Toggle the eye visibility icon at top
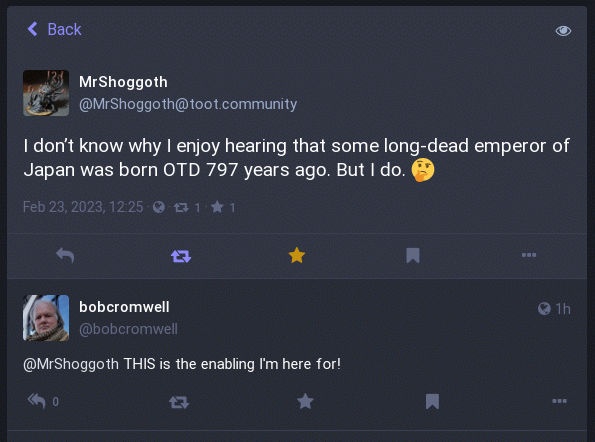The height and width of the screenshot is (442, 595). coord(563,31)
